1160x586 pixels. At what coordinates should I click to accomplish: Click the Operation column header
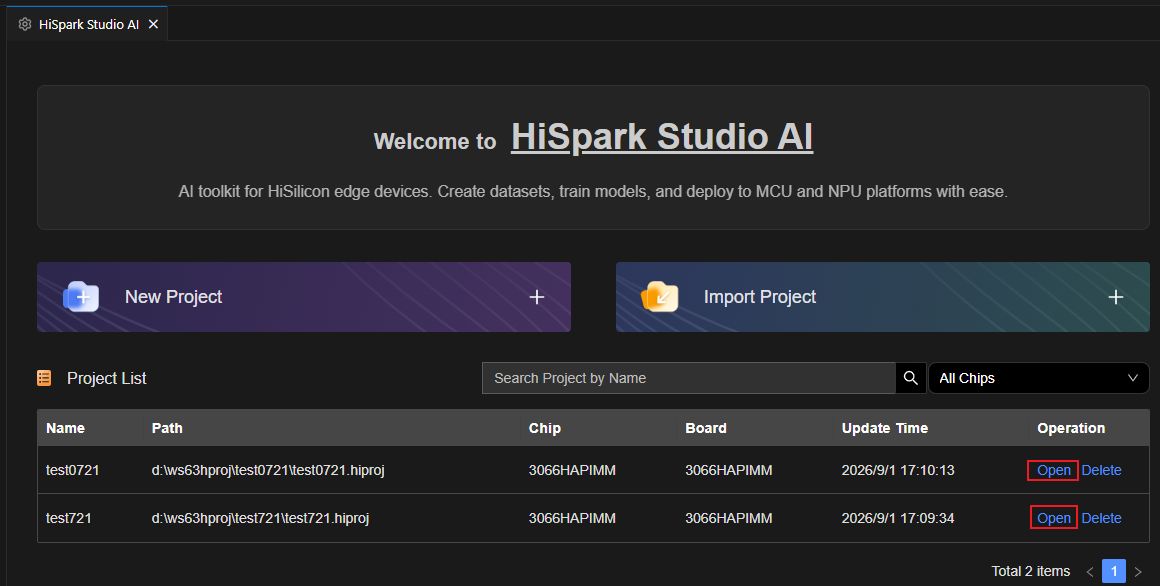[x=1070, y=428]
